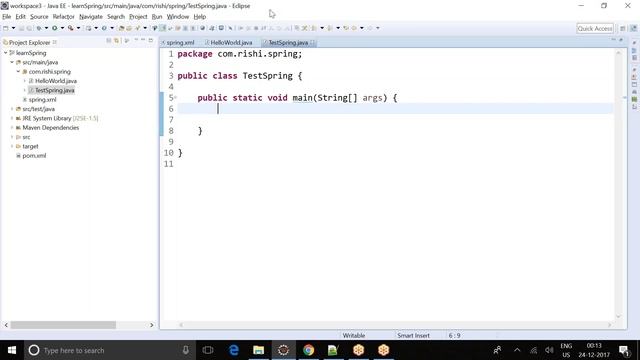Open Microsoft Edge from the taskbar
This screenshot has width=640, height=360.
(x=234, y=350)
